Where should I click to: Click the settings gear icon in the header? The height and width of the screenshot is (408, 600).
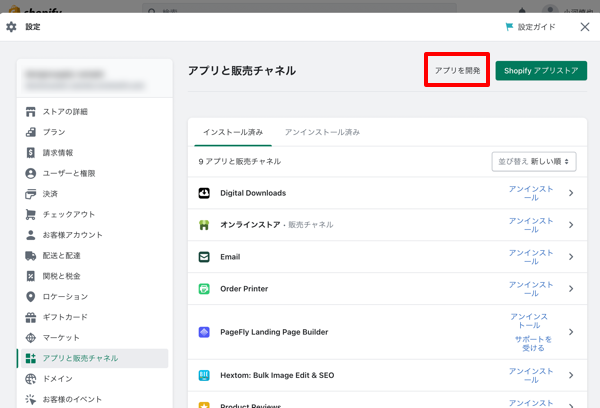tap(11, 27)
